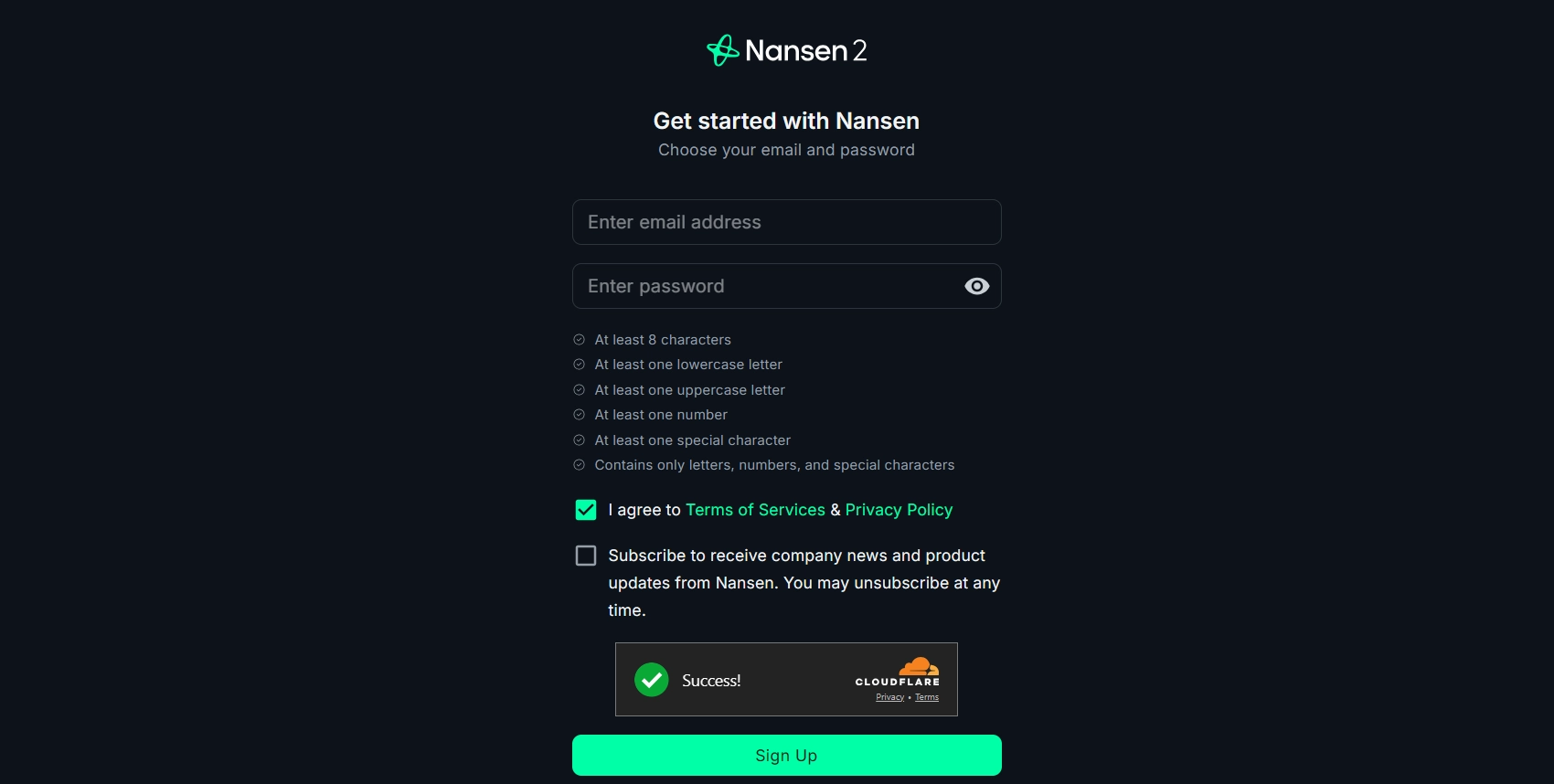Toggle password visibility eye icon

(x=976, y=286)
